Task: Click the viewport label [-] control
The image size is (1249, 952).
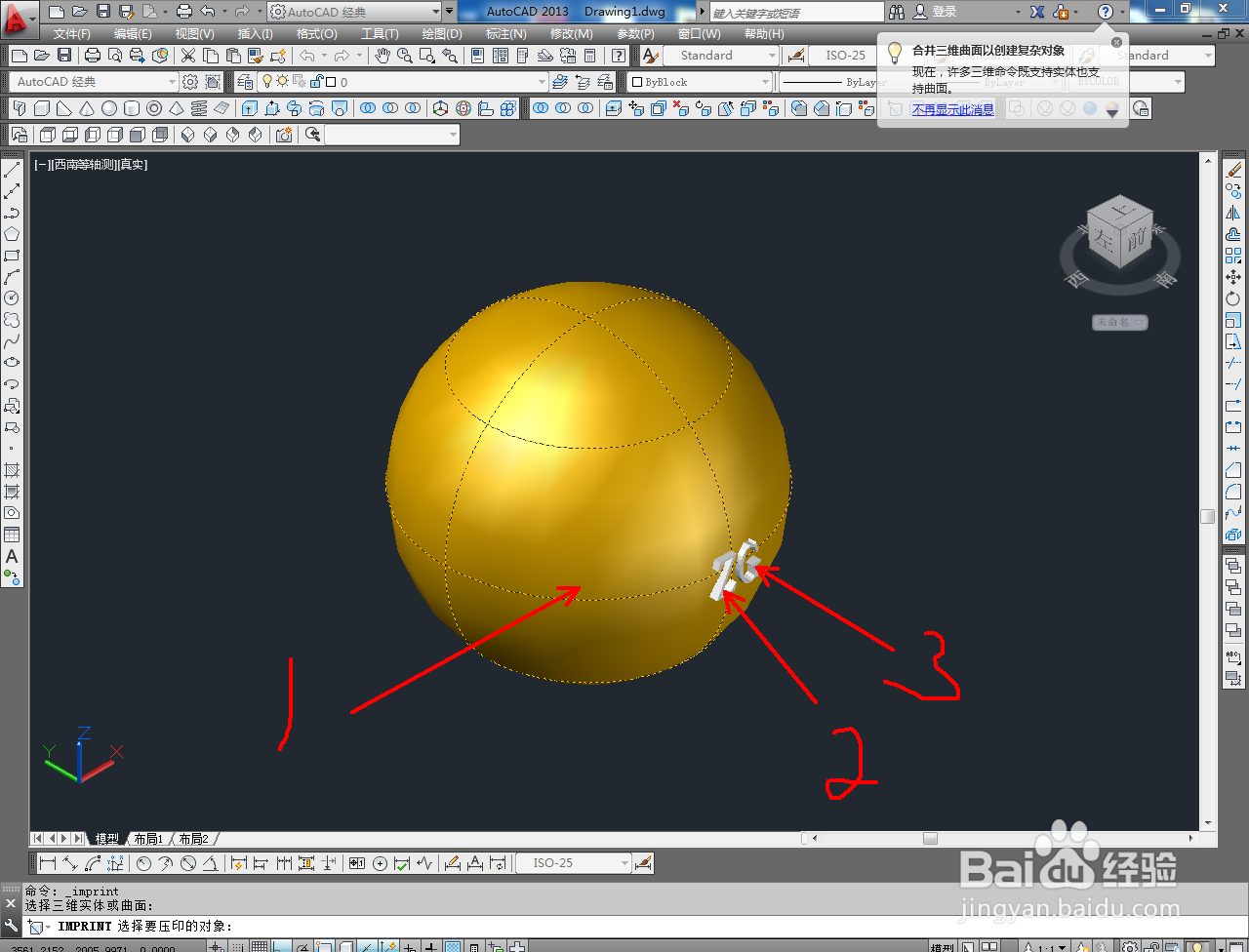Action: pos(43,165)
